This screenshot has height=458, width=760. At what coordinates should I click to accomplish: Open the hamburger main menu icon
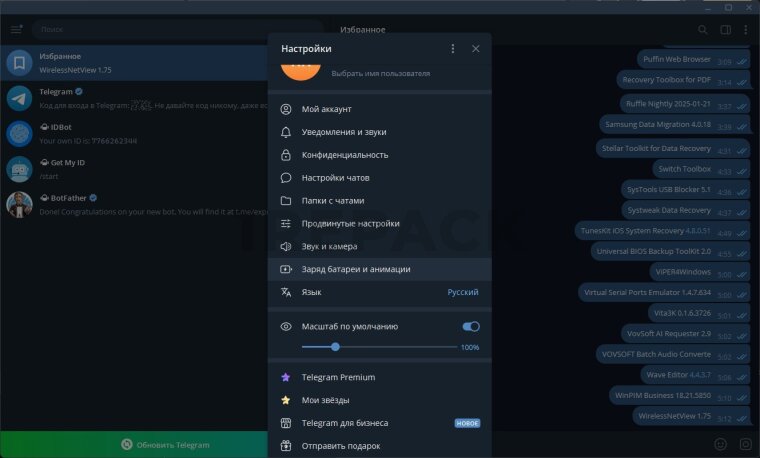pyautogui.click(x=16, y=30)
